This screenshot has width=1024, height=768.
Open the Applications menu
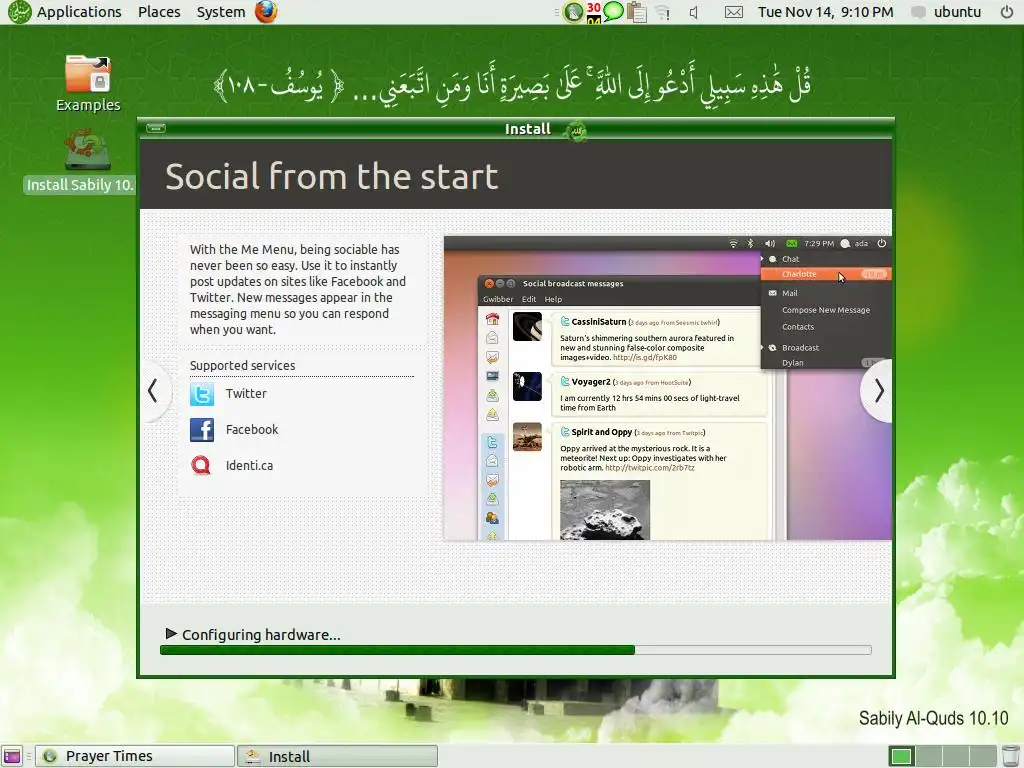[79, 12]
